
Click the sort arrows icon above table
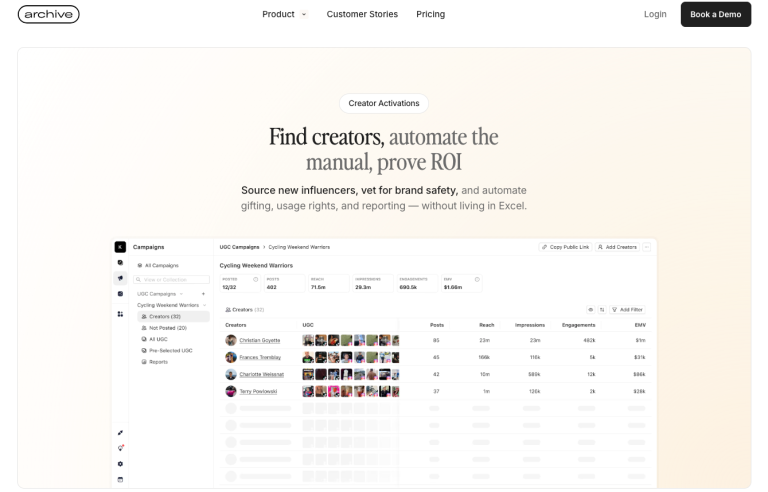pos(602,310)
